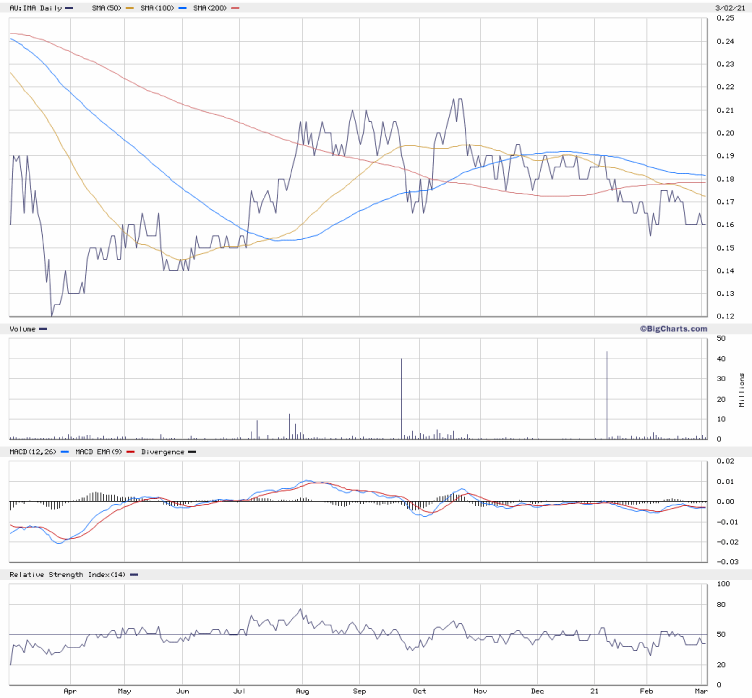This screenshot has width=752, height=698.
Task: Click the Divergence black legend marker
Action: click(192, 452)
